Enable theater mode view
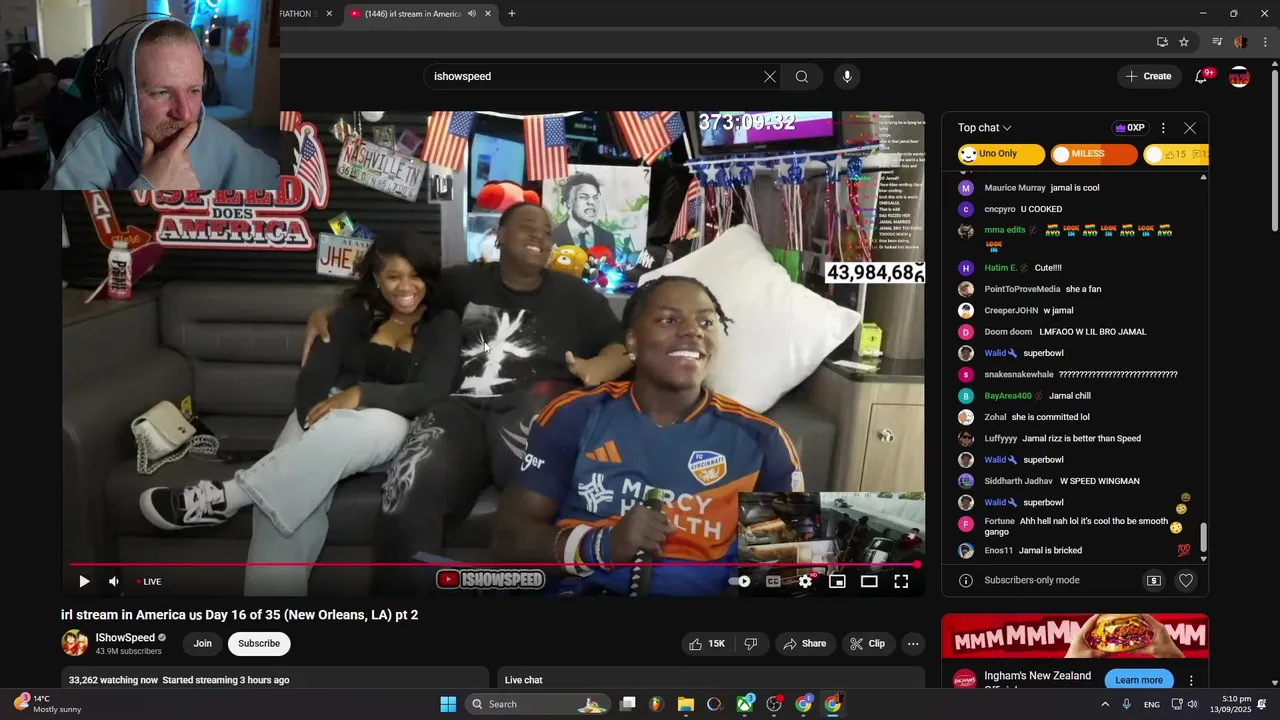1280x720 pixels. (869, 581)
